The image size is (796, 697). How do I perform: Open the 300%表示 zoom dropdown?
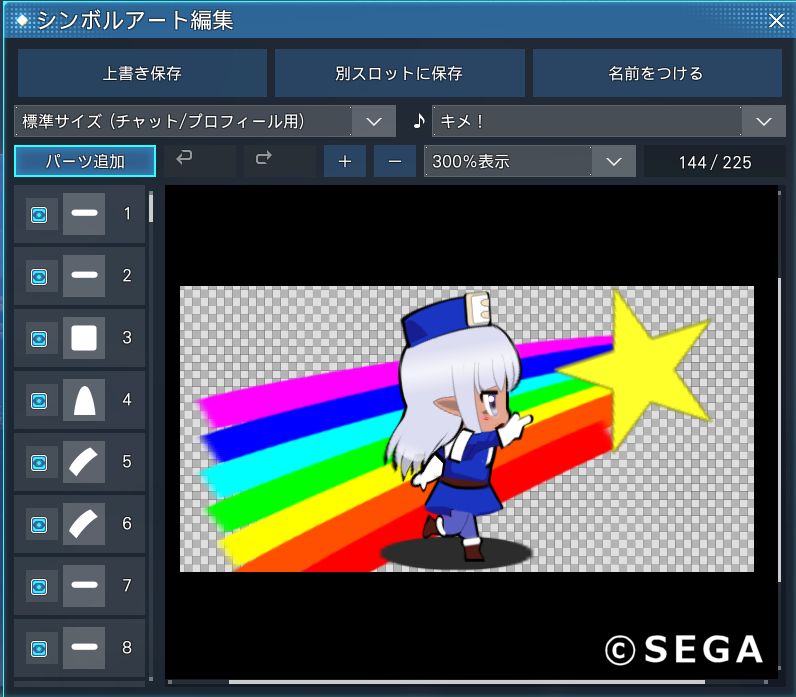529,161
